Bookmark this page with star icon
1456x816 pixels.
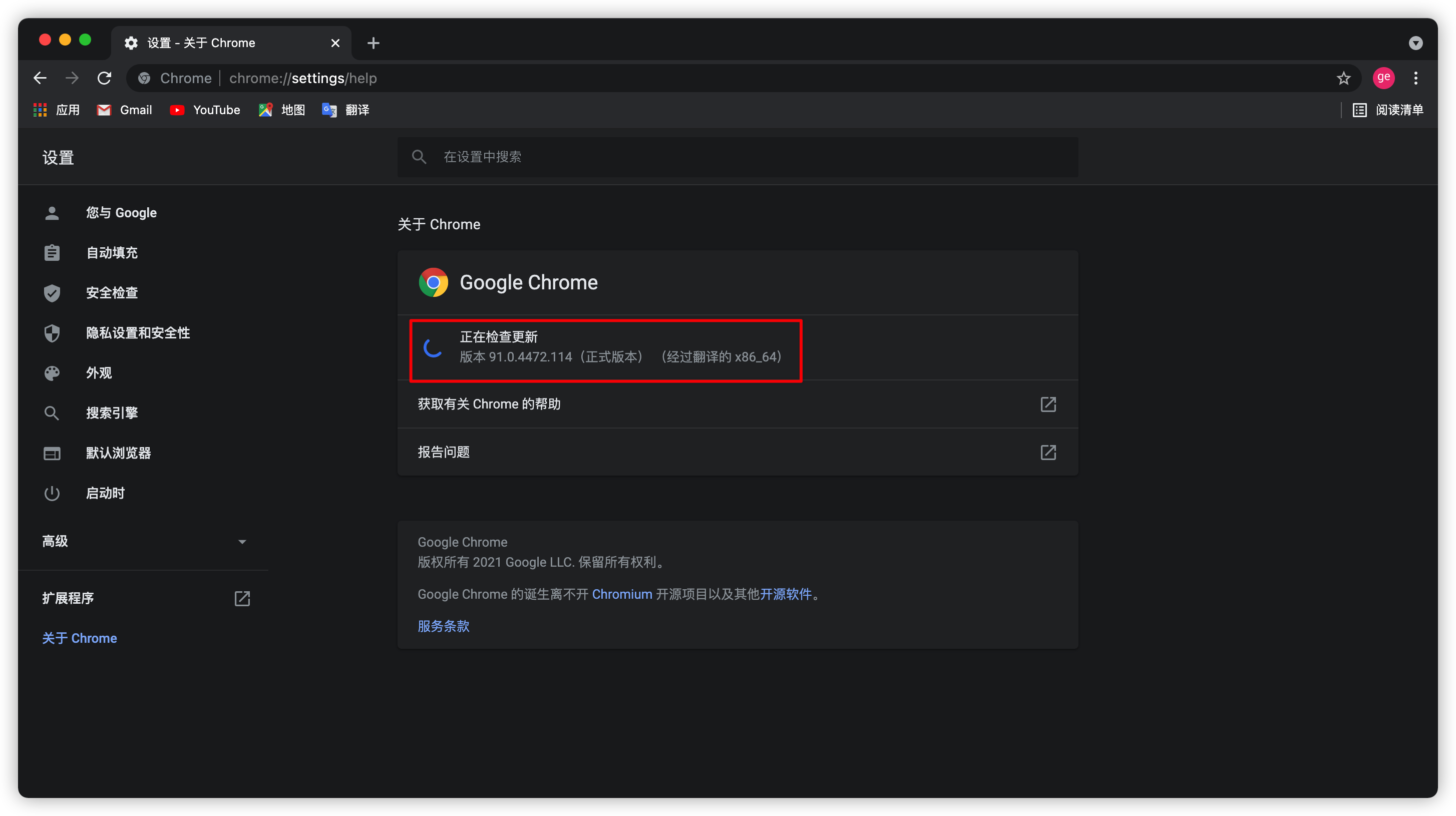click(x=1343, y=78)
